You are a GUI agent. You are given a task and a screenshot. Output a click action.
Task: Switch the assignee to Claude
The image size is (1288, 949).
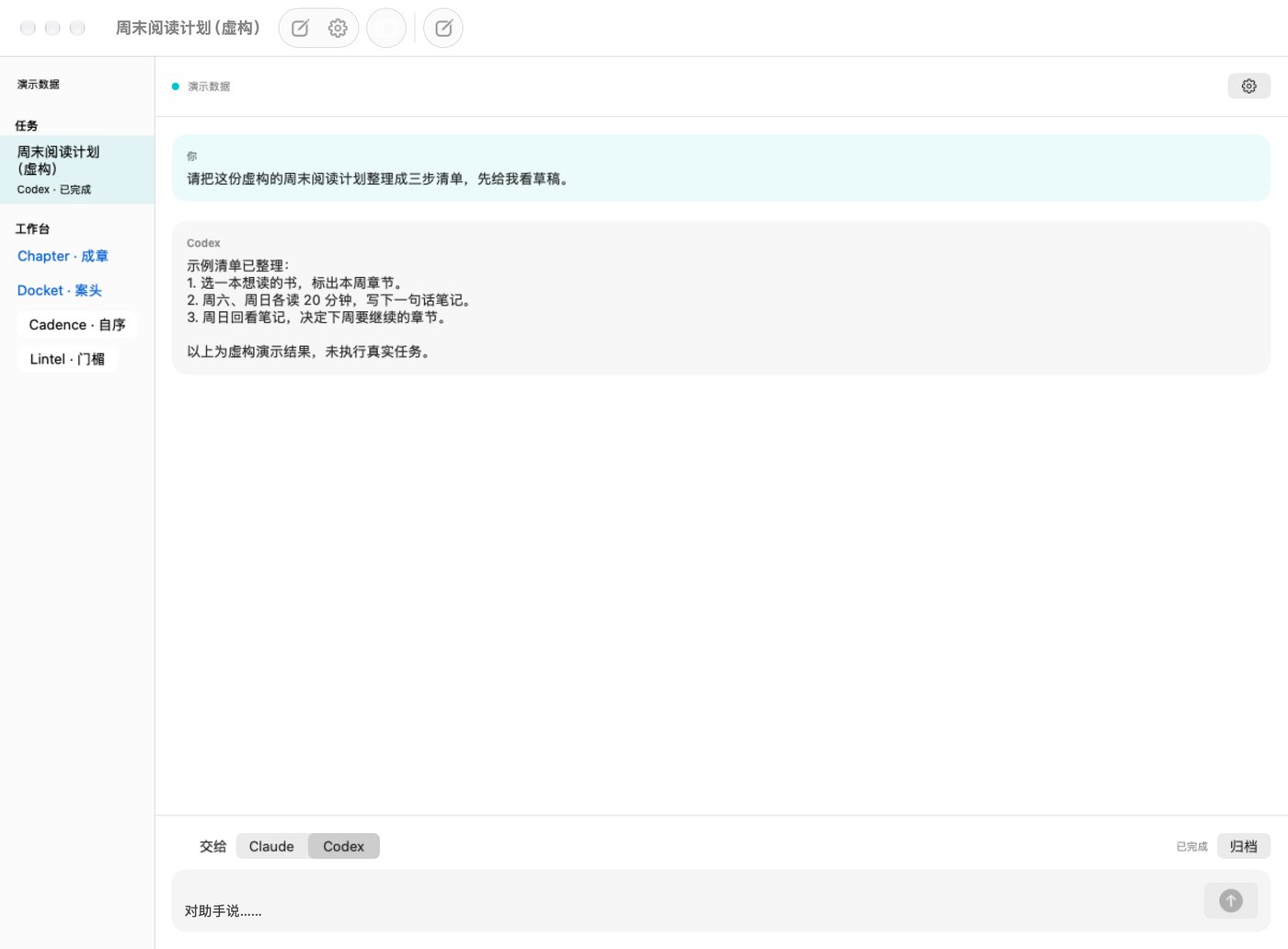(271, 846)
